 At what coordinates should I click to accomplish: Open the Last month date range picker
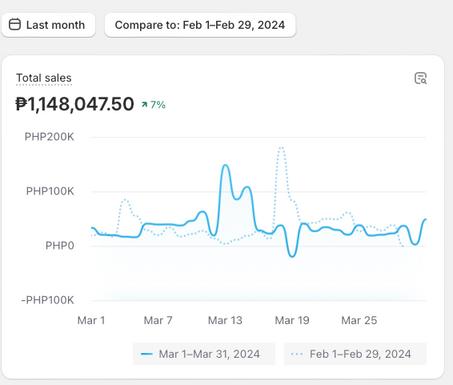(49, 25)
